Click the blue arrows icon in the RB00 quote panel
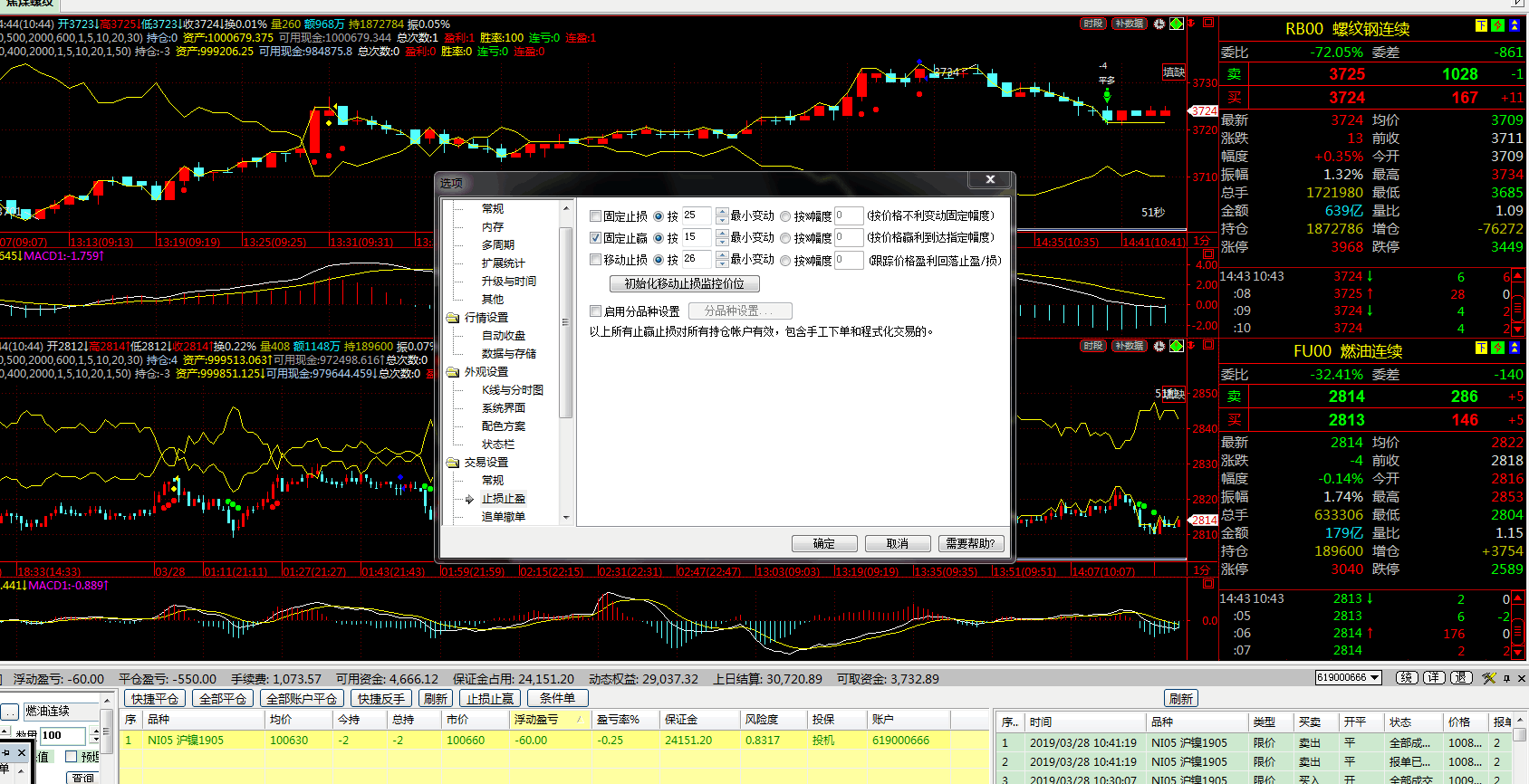 (1515, 25)
